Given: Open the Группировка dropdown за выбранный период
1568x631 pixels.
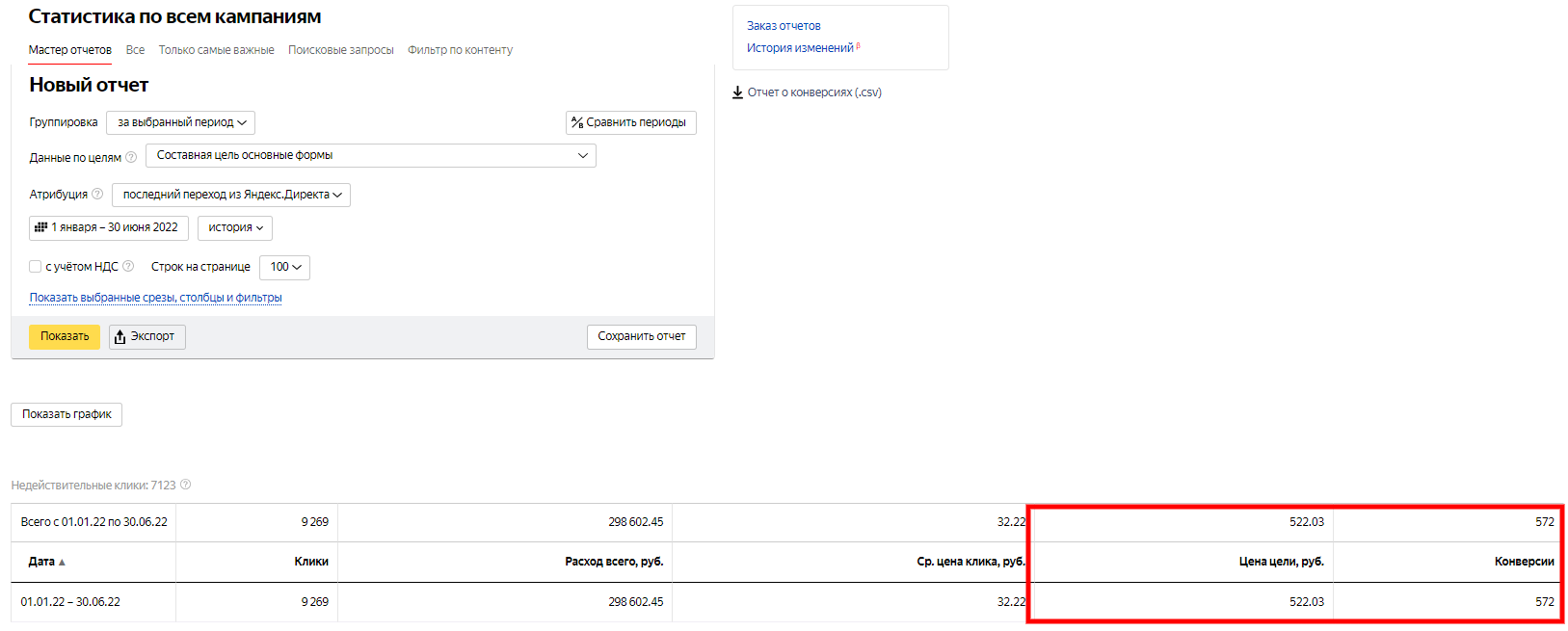Looking at the screenshot, I should click(181, 122).
